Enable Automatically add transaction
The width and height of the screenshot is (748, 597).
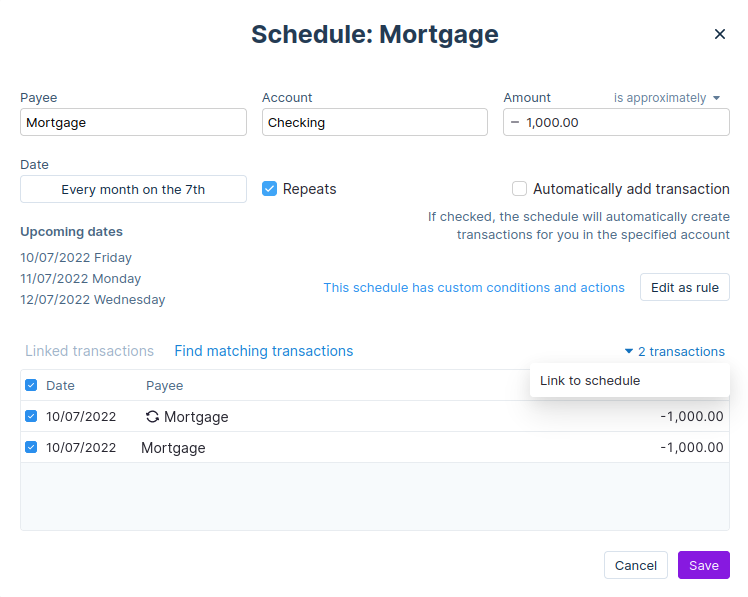click(519, 189)
